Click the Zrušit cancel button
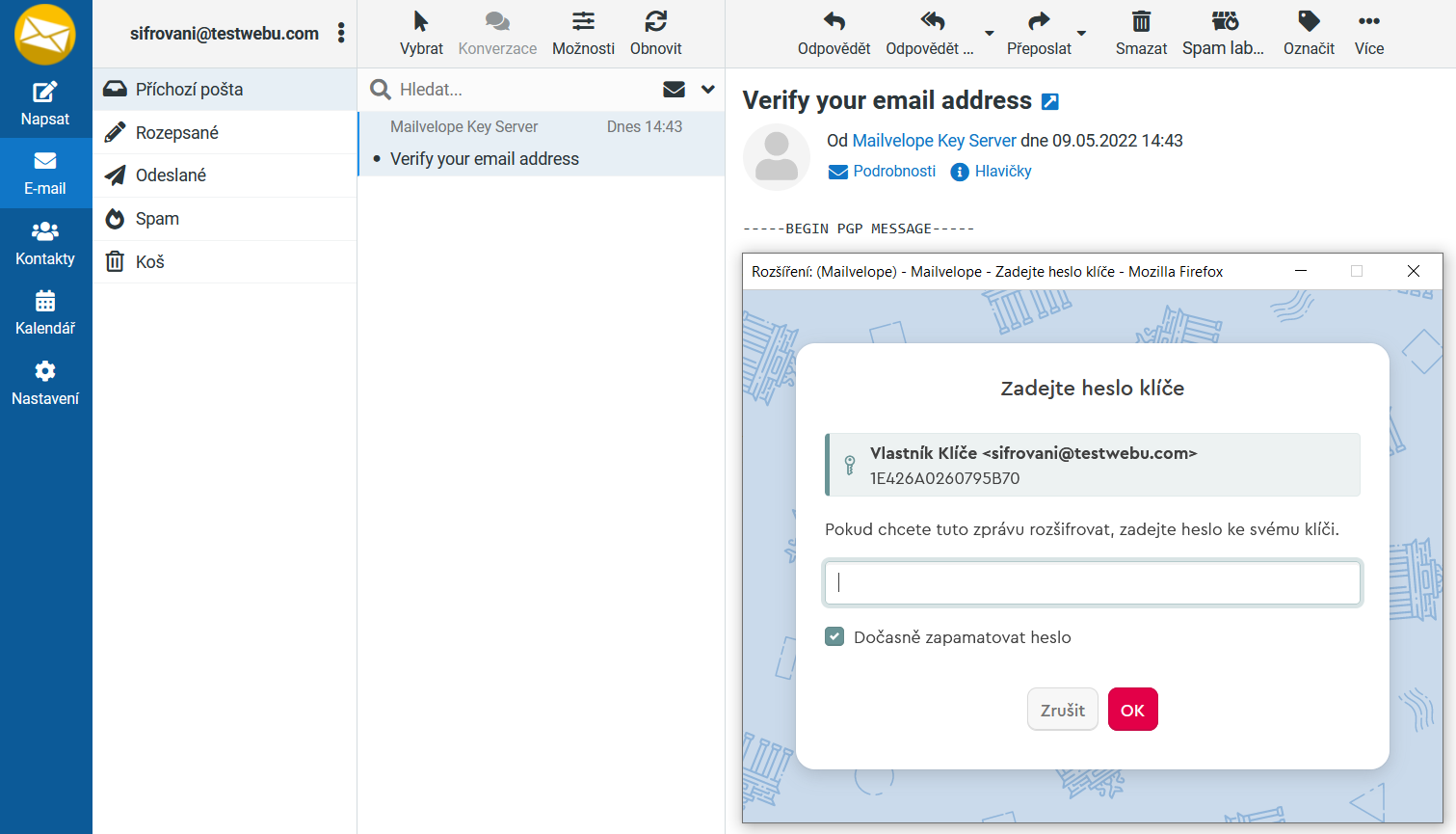 point(1063,710)
